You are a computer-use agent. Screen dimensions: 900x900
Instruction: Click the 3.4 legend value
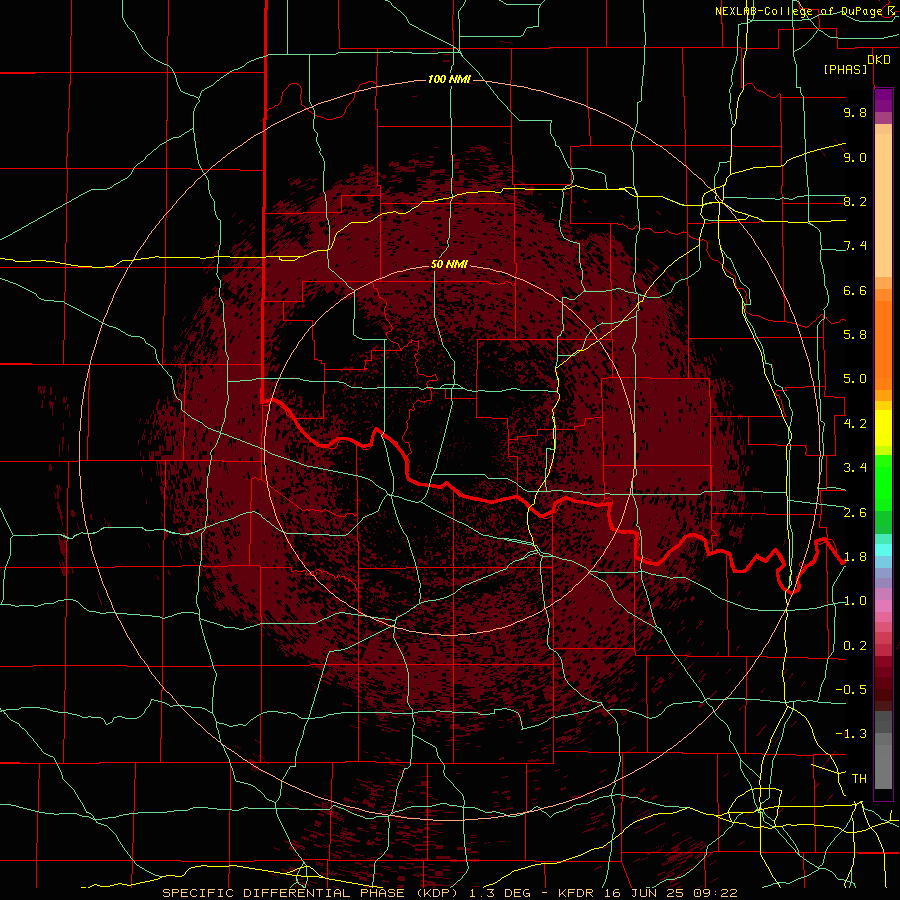855,468
